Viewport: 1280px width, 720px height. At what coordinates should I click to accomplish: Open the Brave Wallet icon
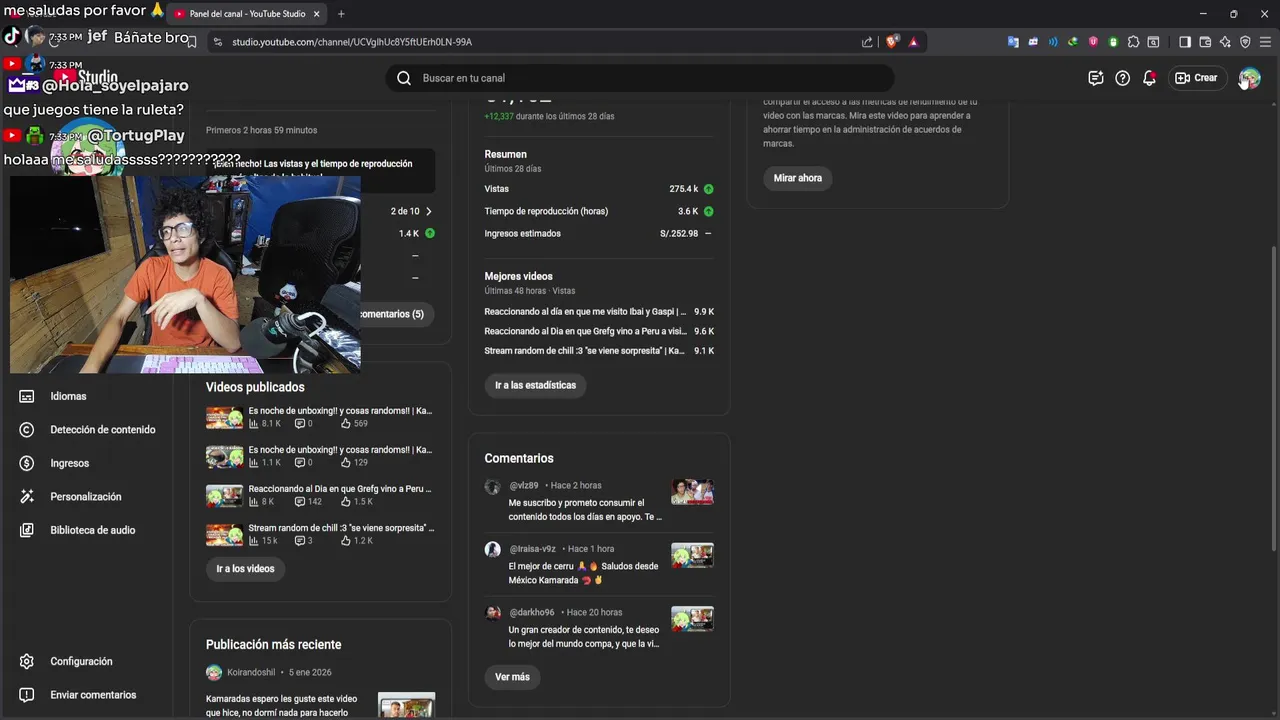click(x=1205, y=42)
